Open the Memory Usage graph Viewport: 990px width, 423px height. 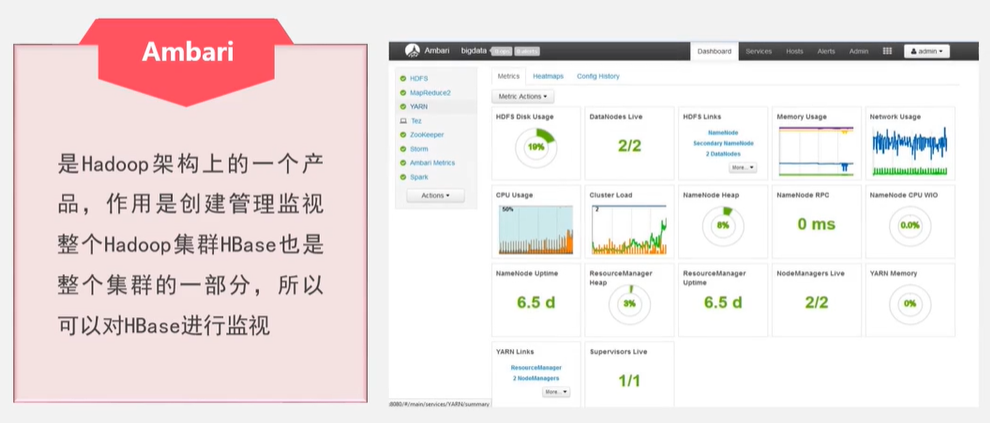click(x=816, y=152)
